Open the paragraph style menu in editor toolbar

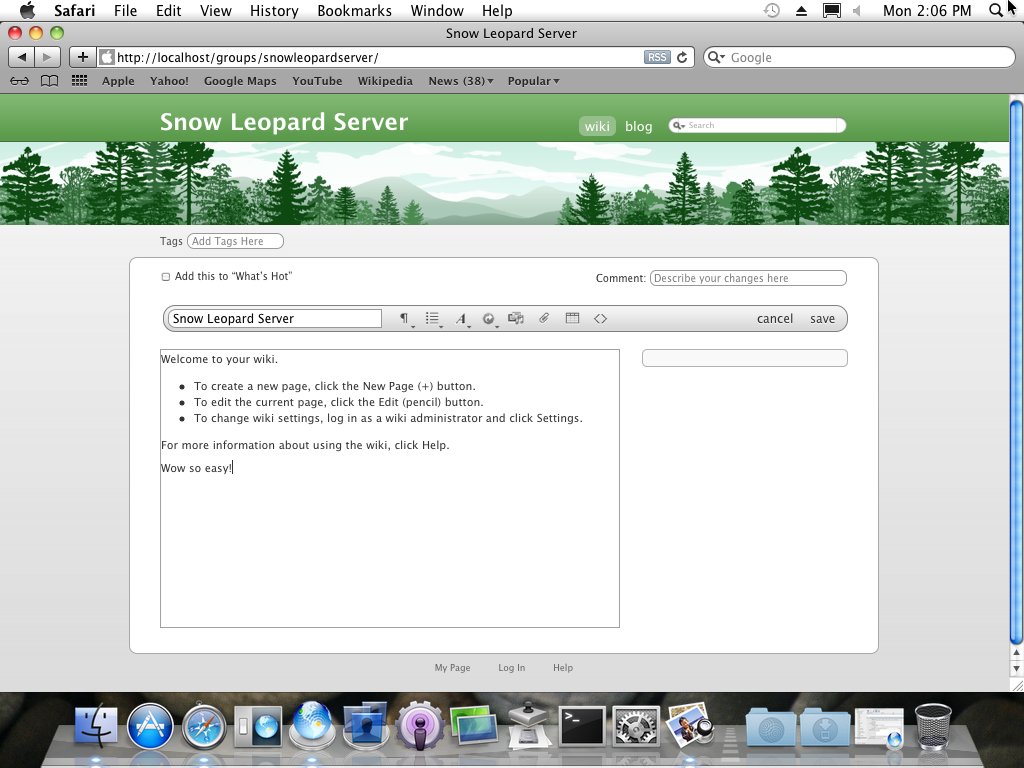[406, 319]
